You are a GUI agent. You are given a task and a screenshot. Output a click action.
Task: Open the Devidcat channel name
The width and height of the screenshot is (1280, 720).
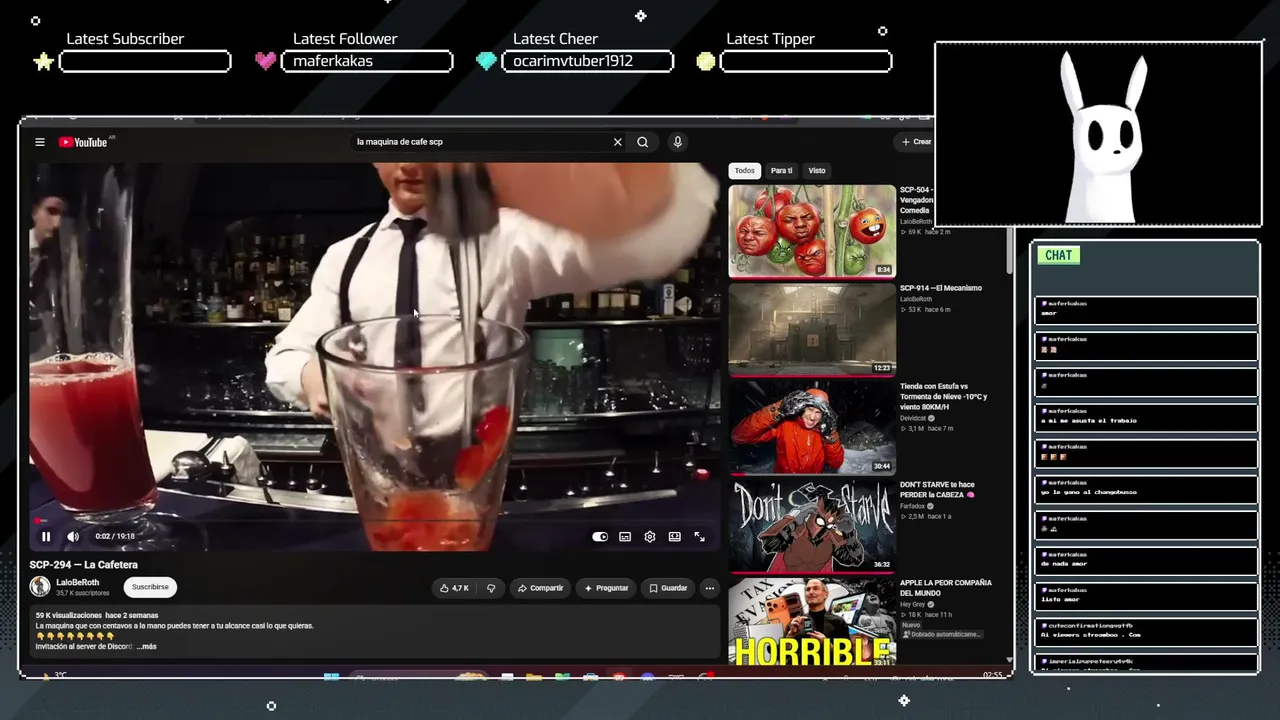(x=914, y=419)
